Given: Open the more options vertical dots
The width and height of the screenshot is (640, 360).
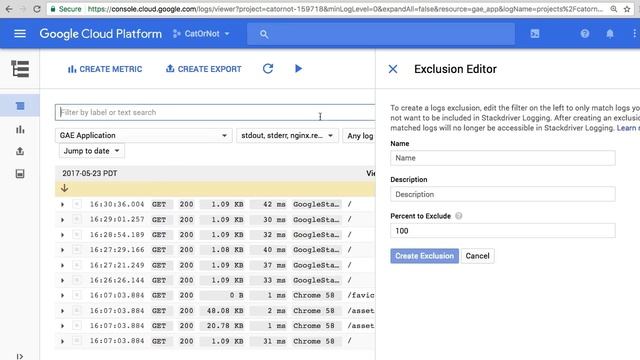Looking at the screenshot, I should tap(634, 34).
